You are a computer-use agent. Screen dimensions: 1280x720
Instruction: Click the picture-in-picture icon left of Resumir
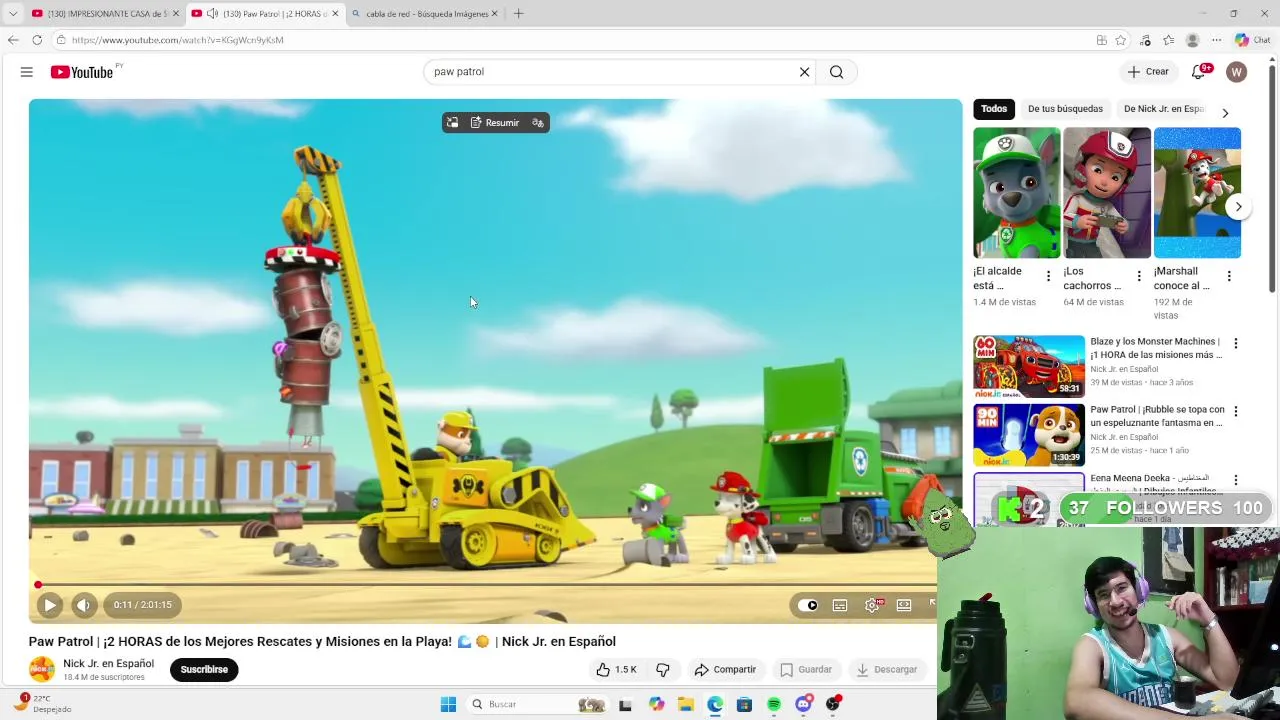pyautogui.click(x=453, y=123)
